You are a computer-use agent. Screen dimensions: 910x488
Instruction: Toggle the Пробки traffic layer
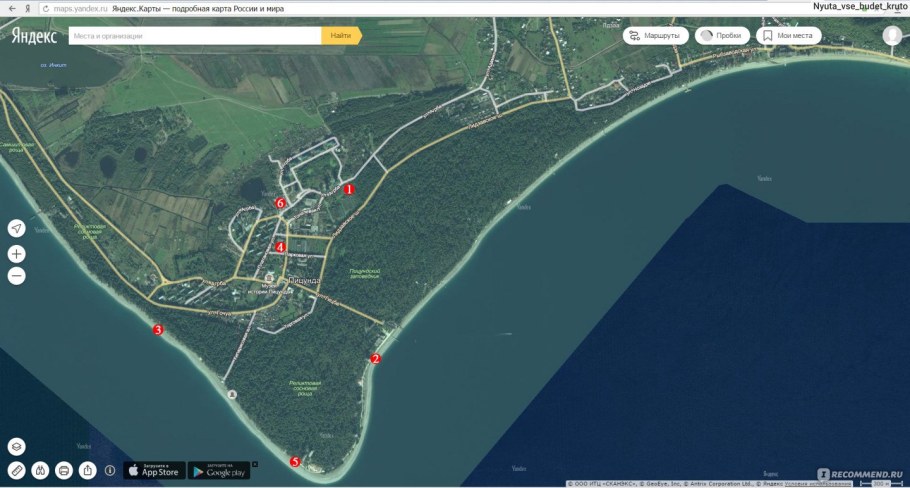[x=721, y=36]
